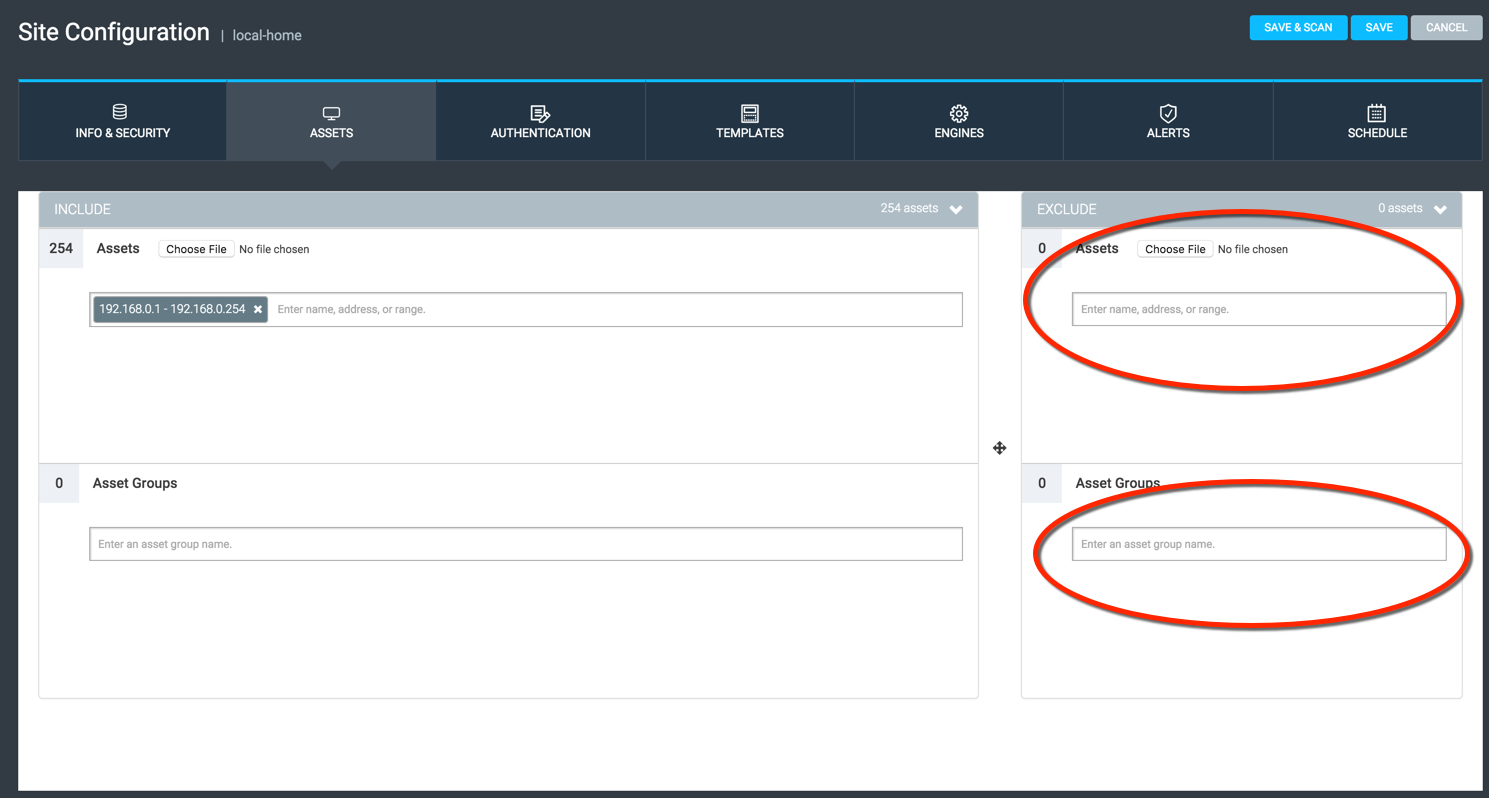Image resolution: width=1489 pixels, height=798 pixels.
Task: Click the Info & Security database icon
Action: tap(120, 112)
